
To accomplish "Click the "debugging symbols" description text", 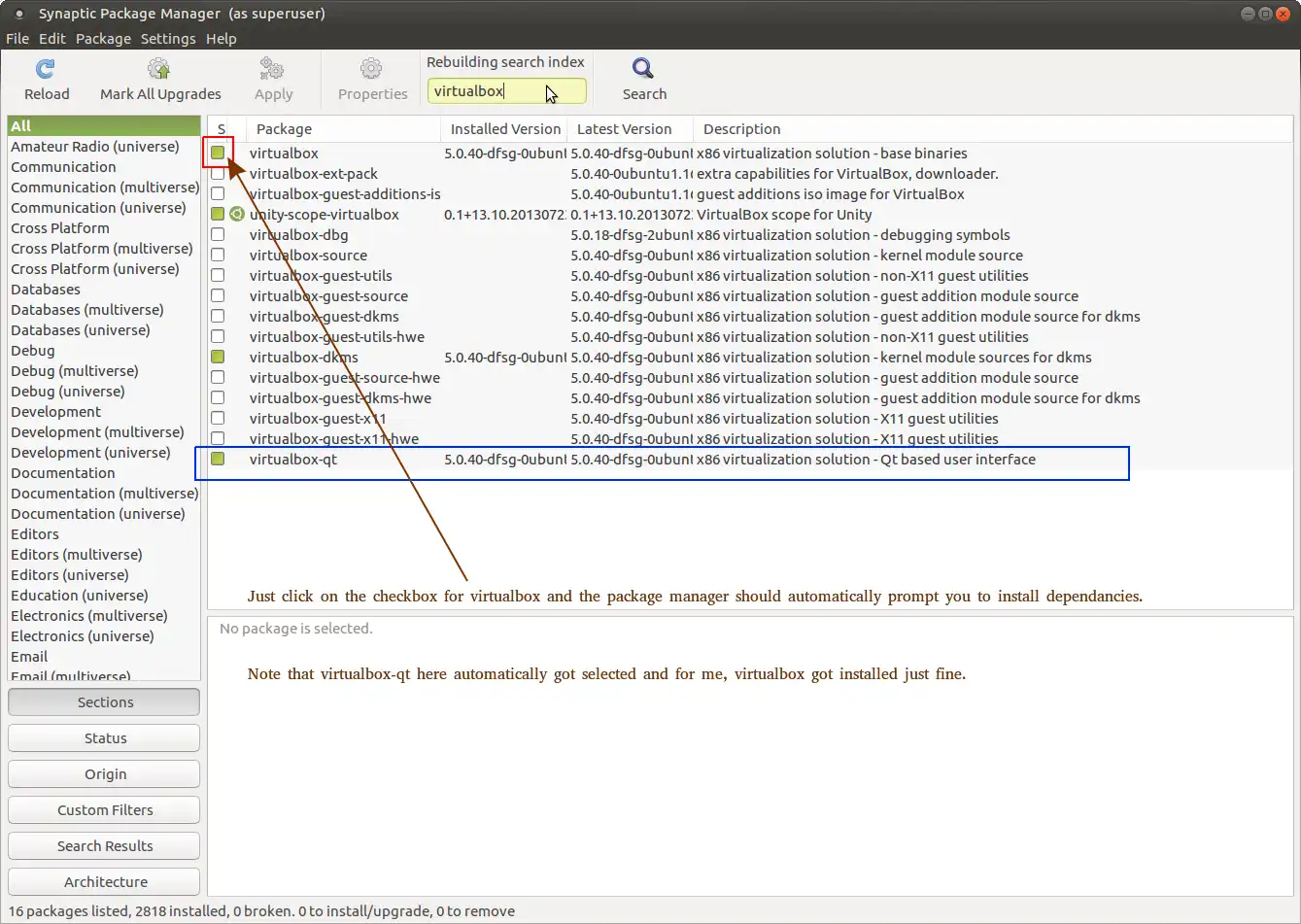I will point(945,235).
